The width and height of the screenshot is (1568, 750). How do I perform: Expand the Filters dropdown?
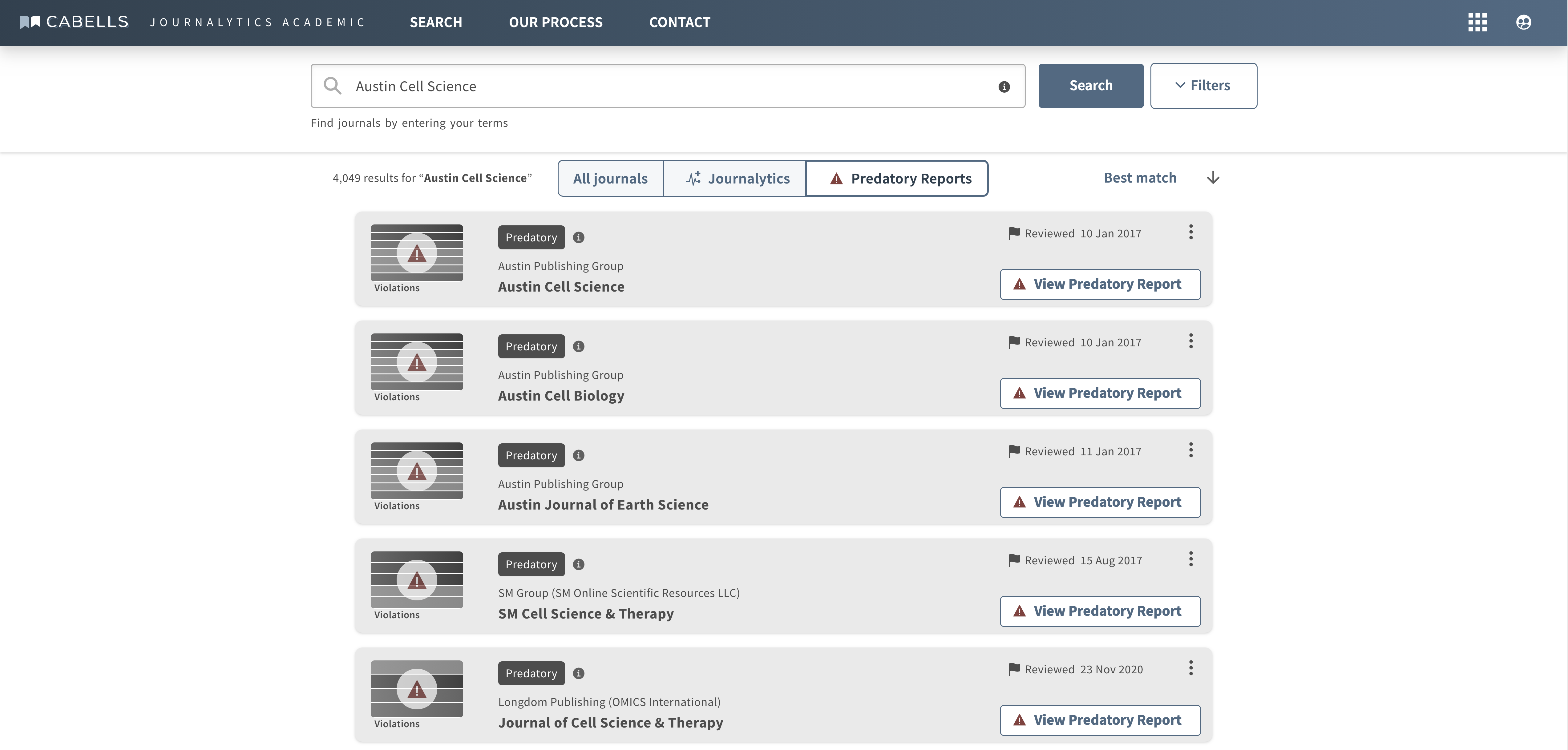tap(1203, 86)
